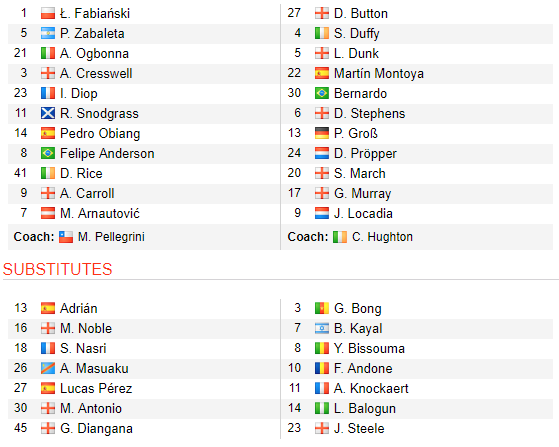Viewport: 559px width, 447px height.
Task: Click the Austria flag beside M. Arnautović
Action: [x=48, y=213]
